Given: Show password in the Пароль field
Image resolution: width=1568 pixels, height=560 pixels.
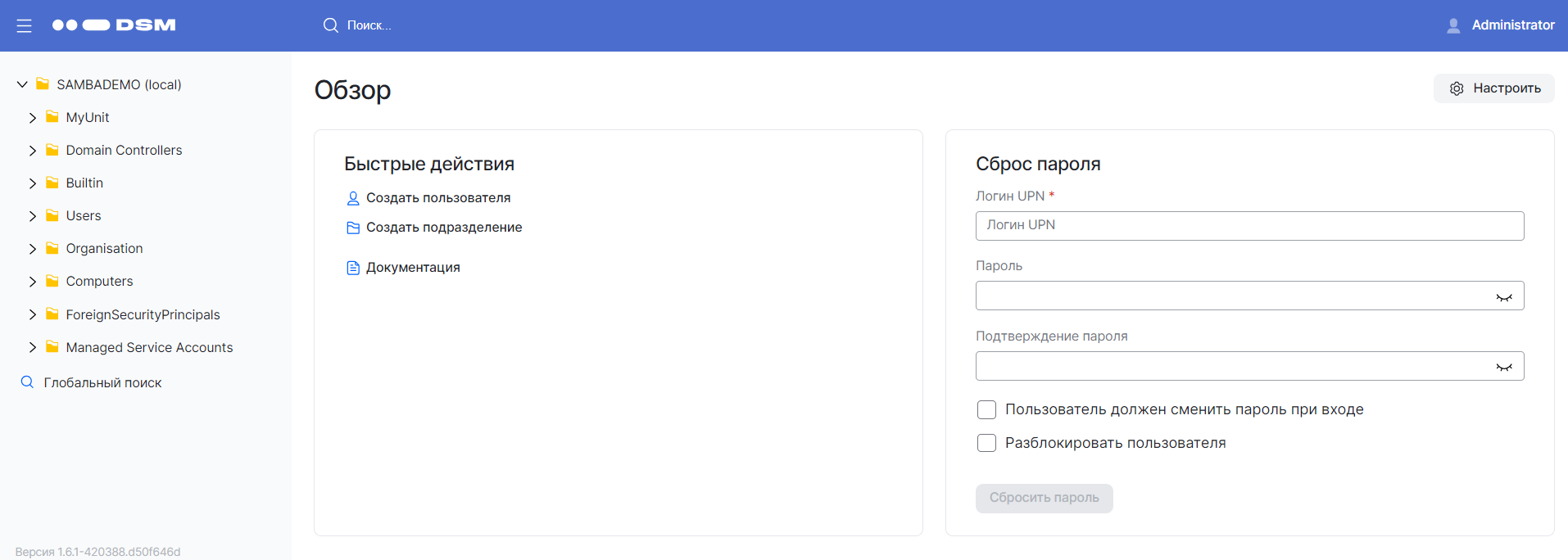Looking at the screenshot, I should (1504, 296).
